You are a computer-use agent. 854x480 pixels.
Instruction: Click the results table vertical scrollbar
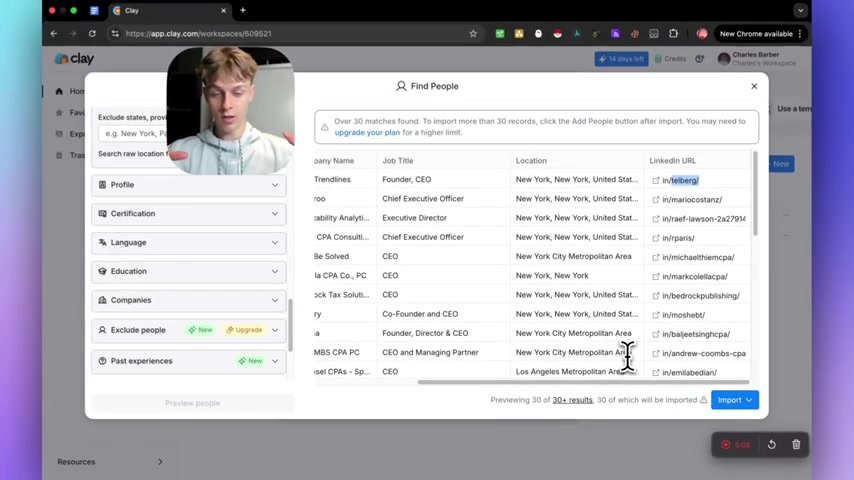[755, 193]
